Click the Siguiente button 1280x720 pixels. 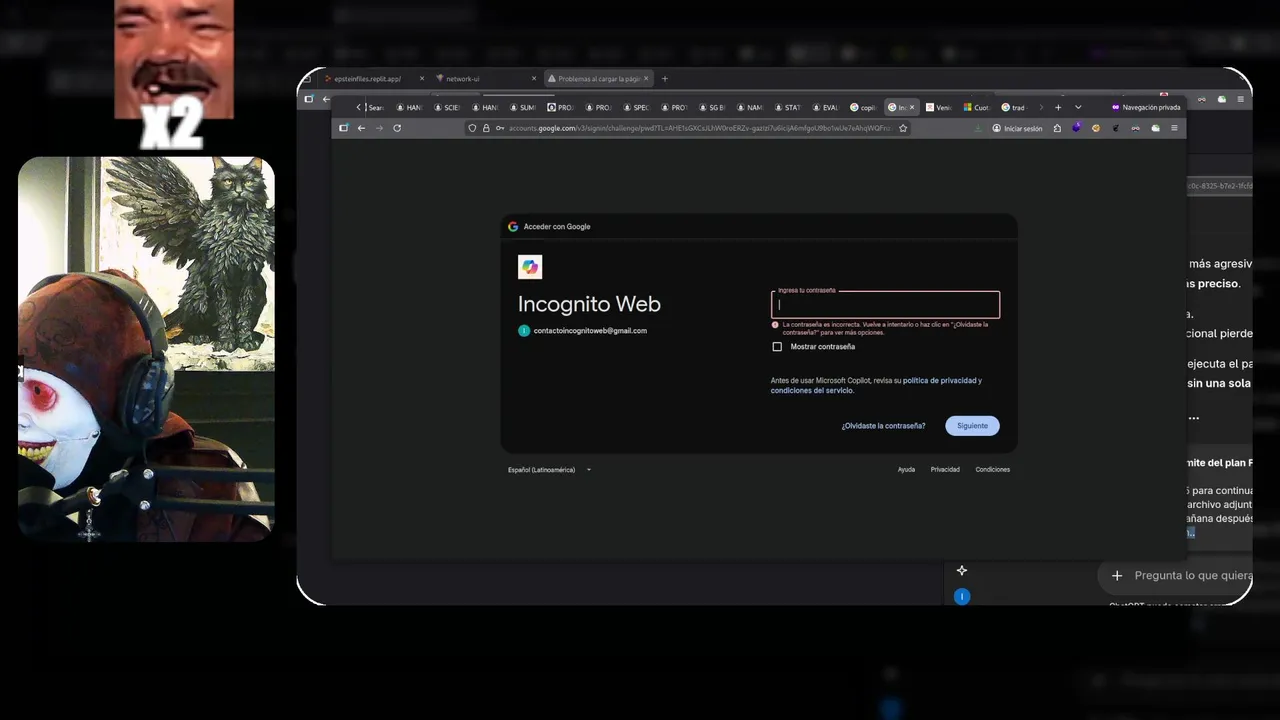pyautogui.click(x=972, y=426)
